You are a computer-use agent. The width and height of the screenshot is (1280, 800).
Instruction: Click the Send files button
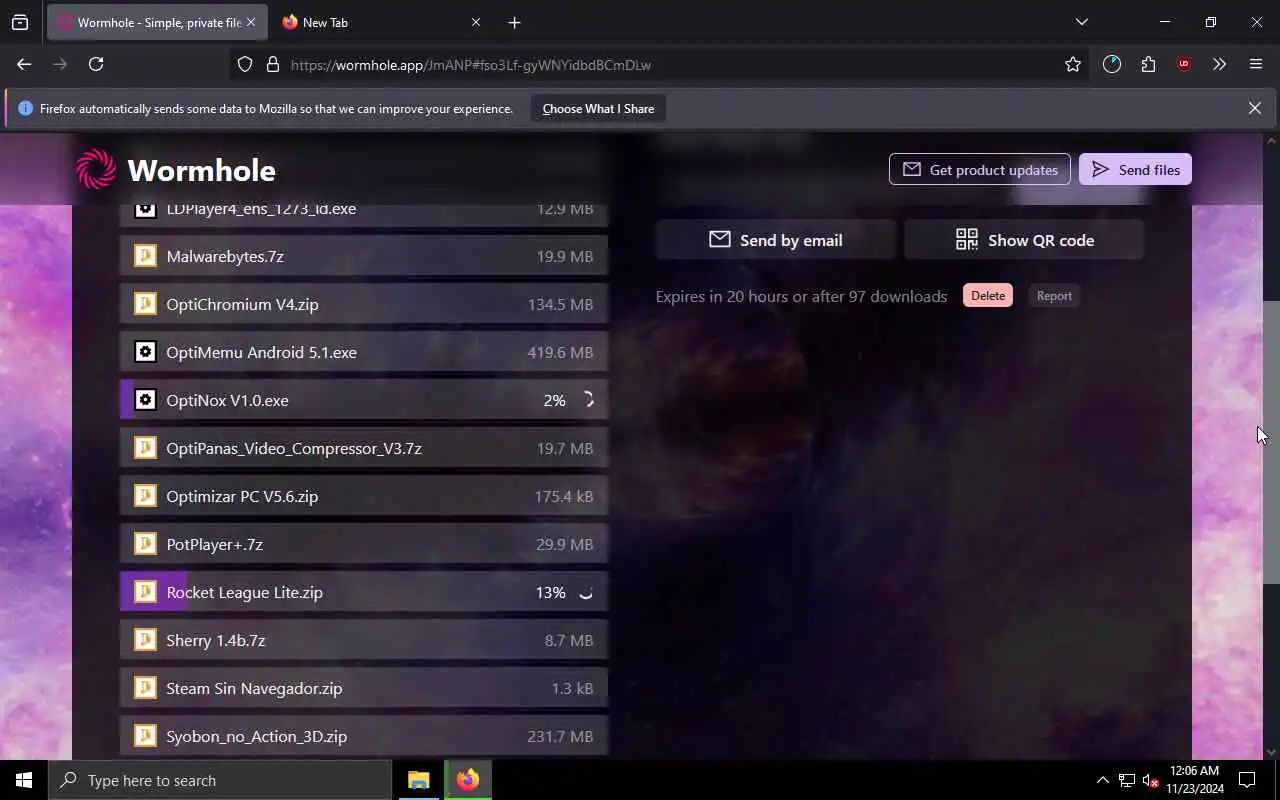coord(1135,169)
